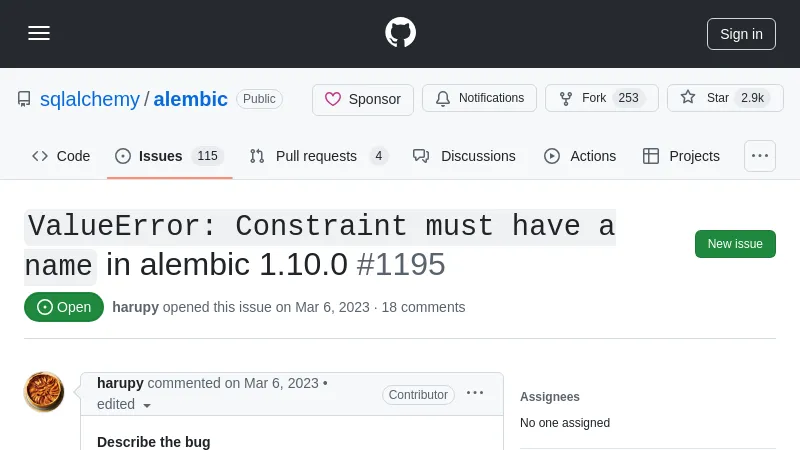800x450 pixels.
Task: Open the sqlalchemy organization link
Action: tap(90, 99)
